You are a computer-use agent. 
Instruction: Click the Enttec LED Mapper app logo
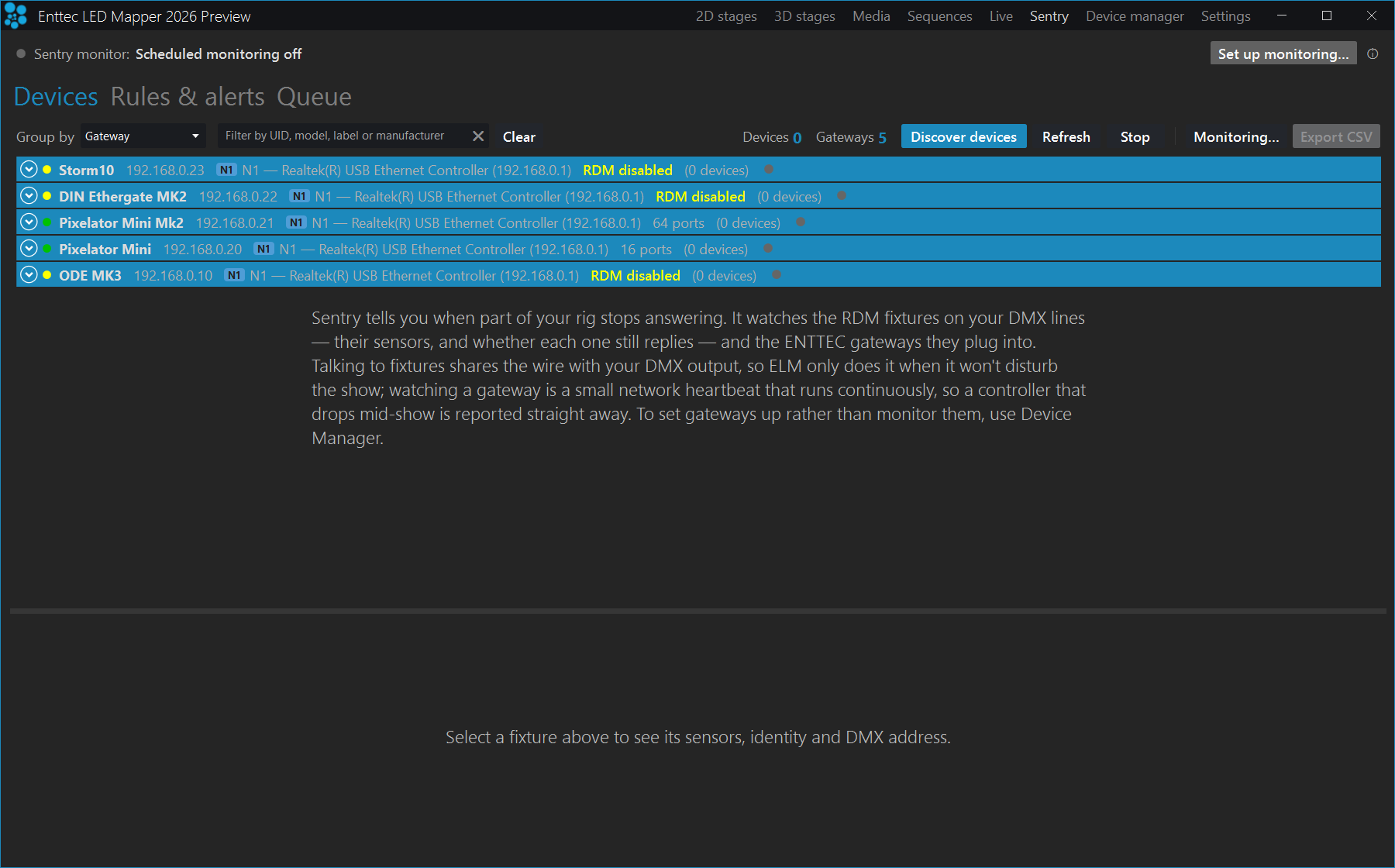tap(15, 16)
